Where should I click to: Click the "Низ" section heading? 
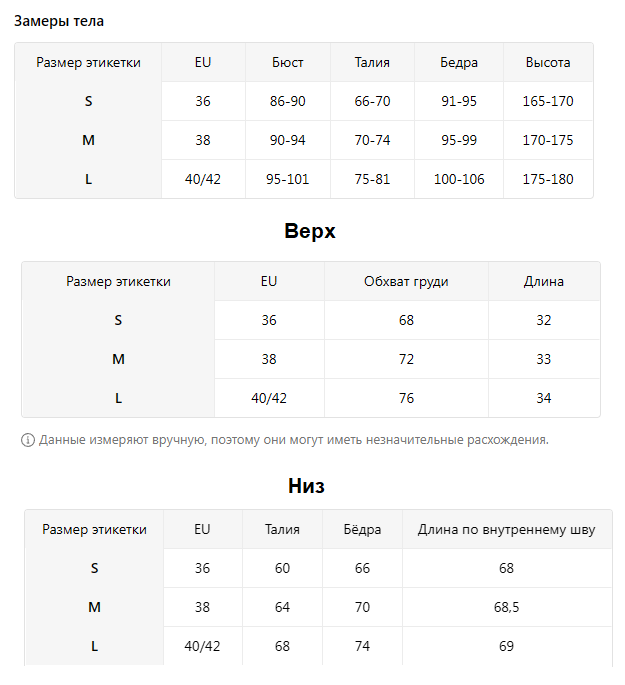pos(306,486)
